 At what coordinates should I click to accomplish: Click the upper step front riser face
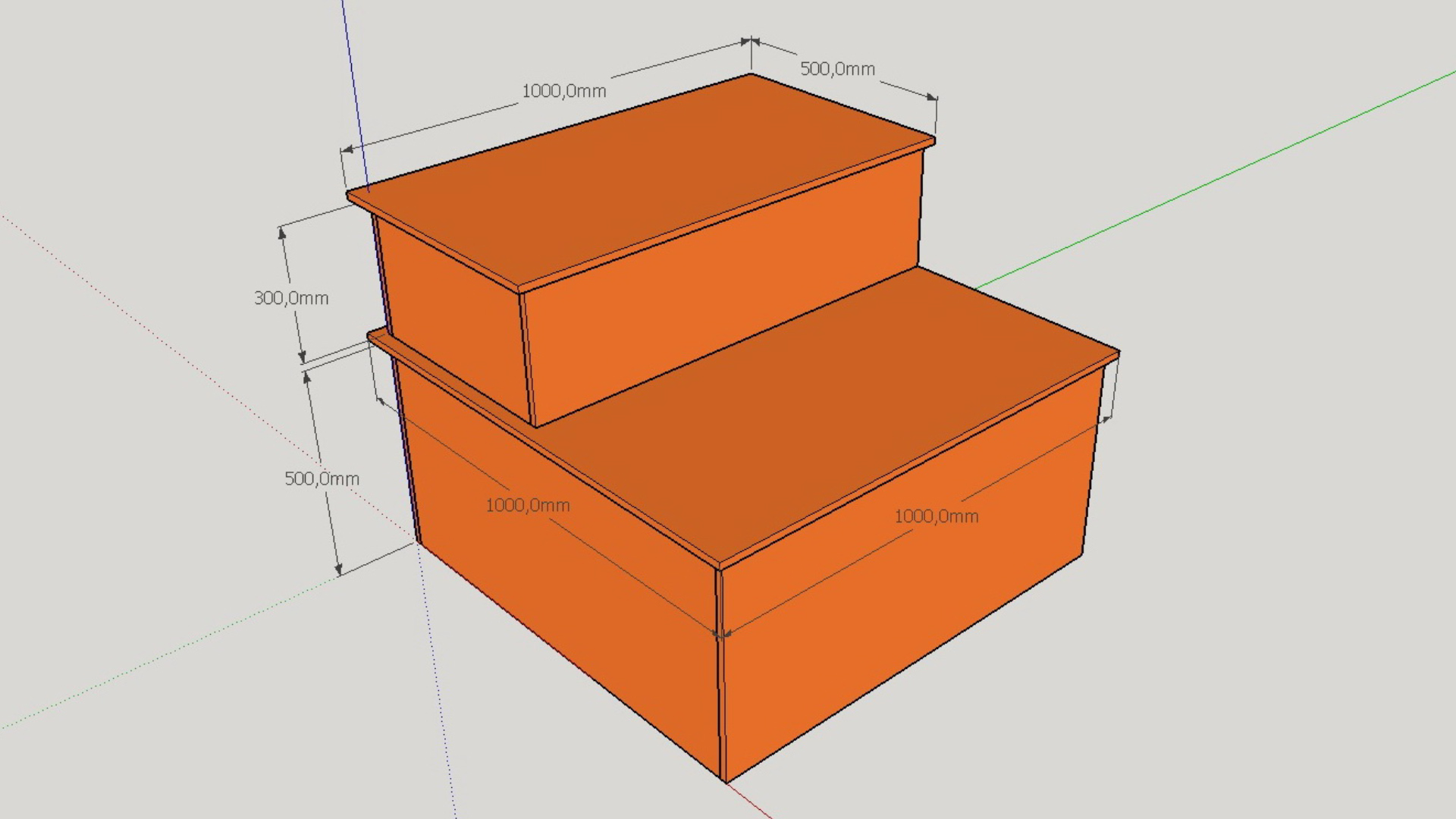724,288
